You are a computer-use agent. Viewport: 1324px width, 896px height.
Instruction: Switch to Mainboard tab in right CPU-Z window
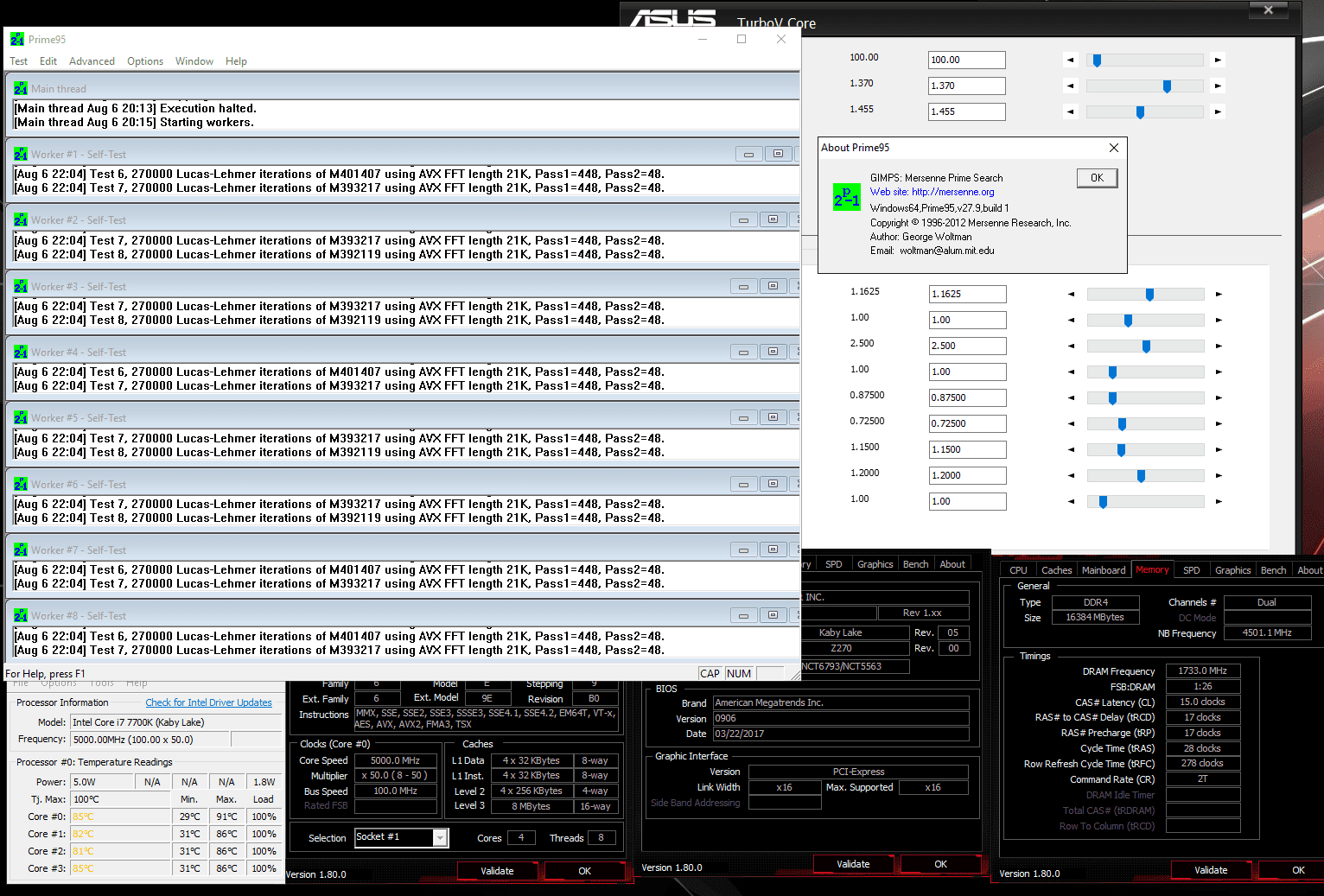tap(1104, 570)
